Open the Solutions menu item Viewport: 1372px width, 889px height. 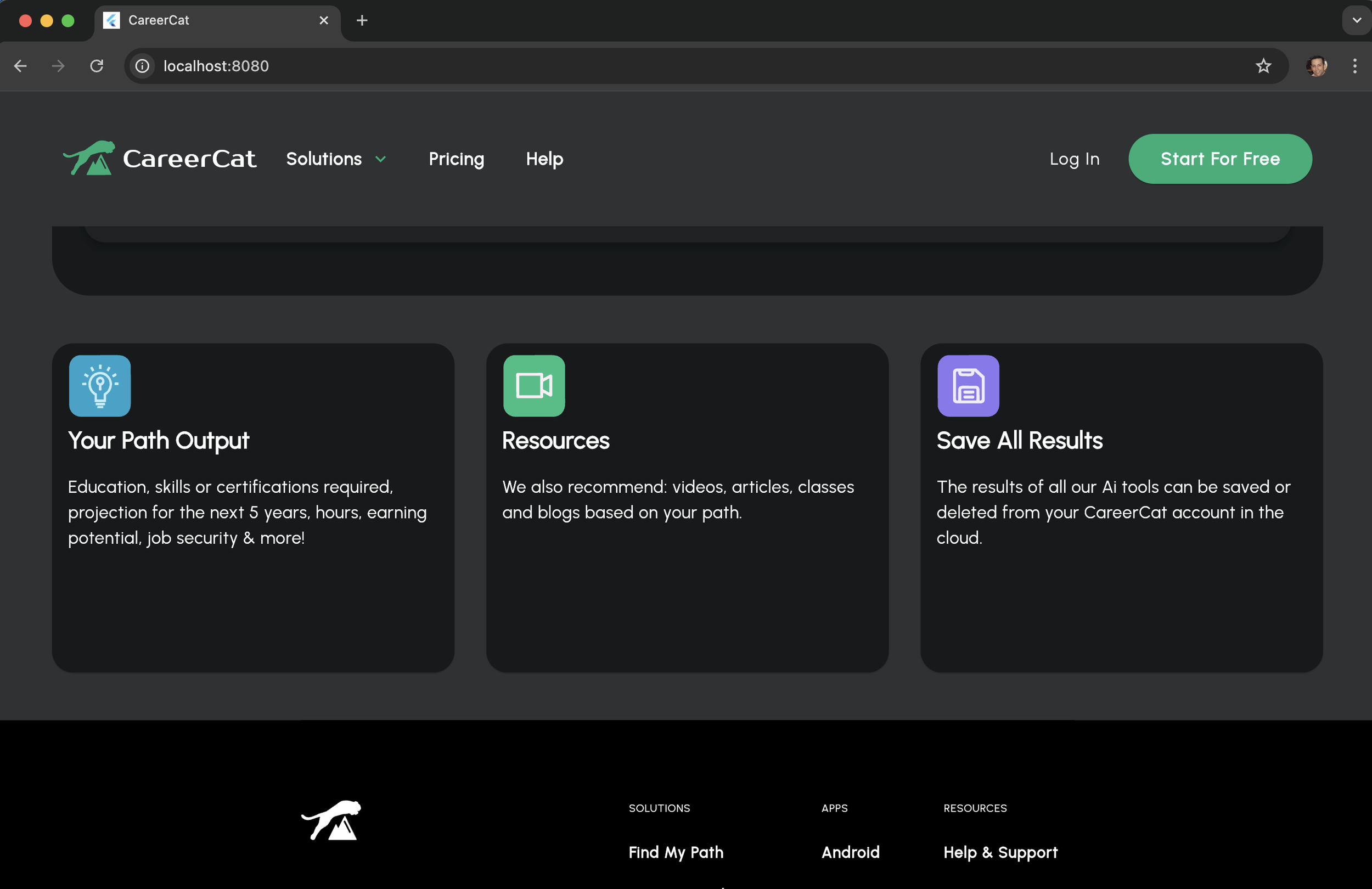[324, 159]
